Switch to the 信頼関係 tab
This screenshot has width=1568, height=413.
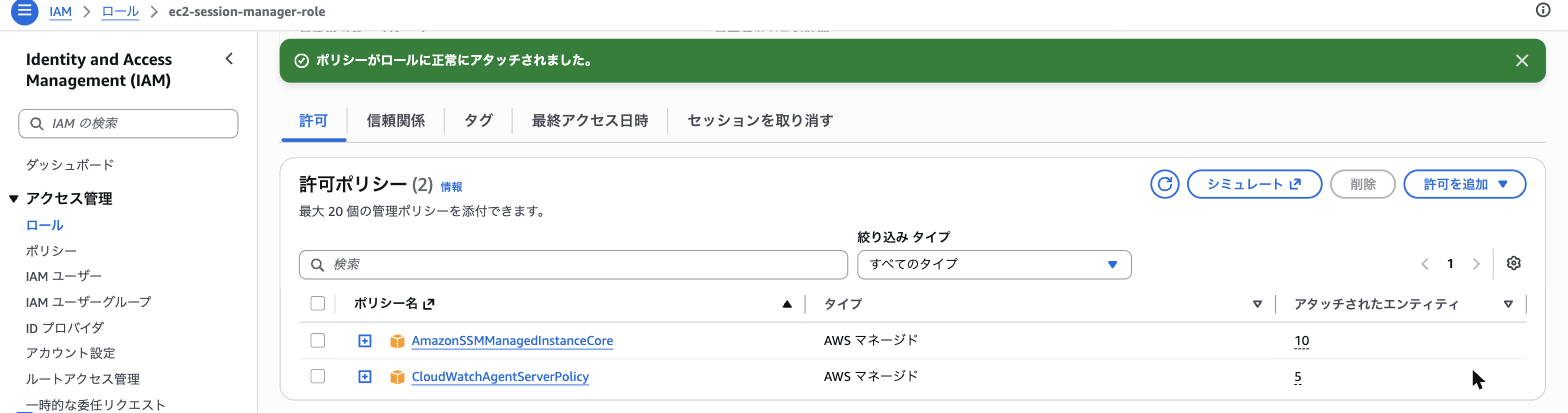click(396, 121)
